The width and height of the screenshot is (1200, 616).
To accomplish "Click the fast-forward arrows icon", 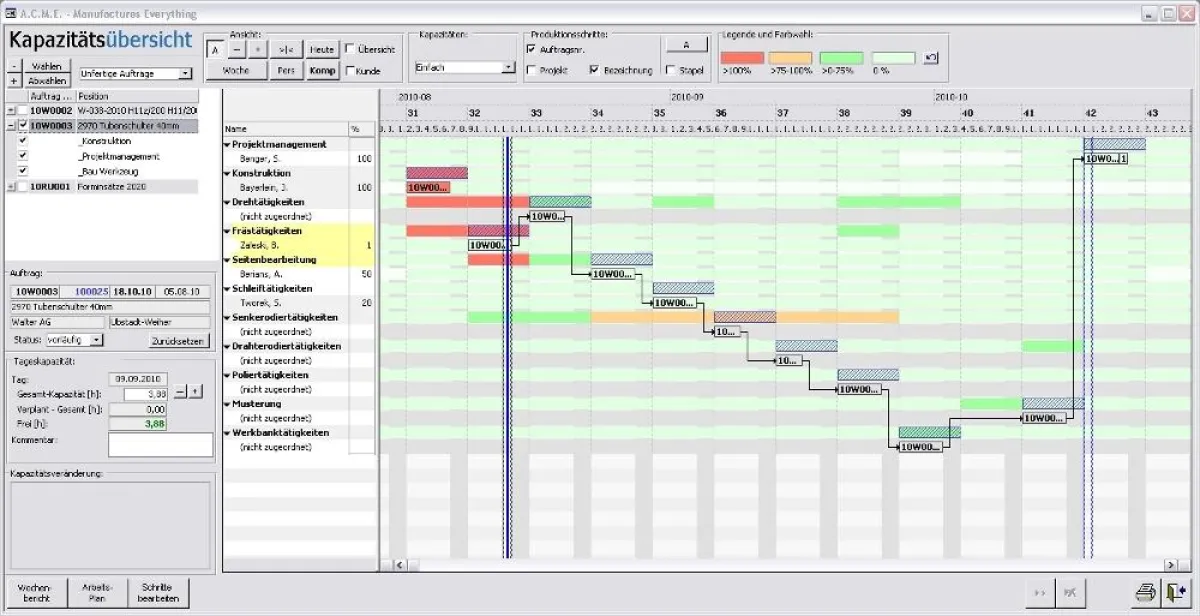I will (x=1040, y=593).
